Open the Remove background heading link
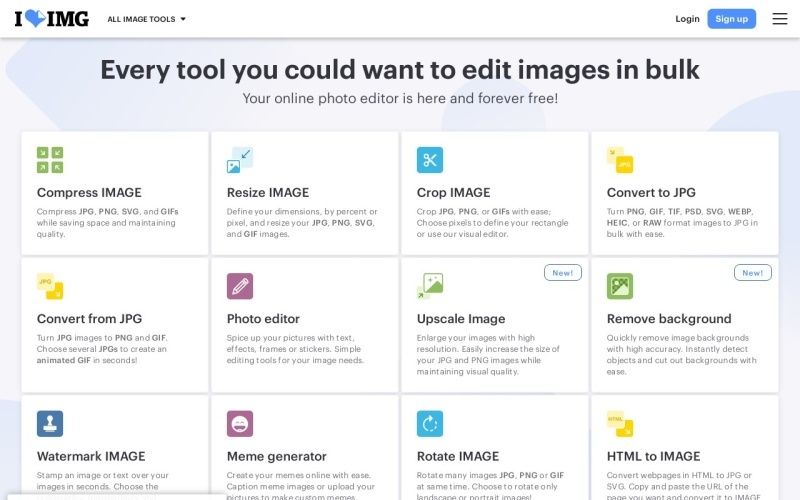Screen dimensions: 800x500 (669, 319)
